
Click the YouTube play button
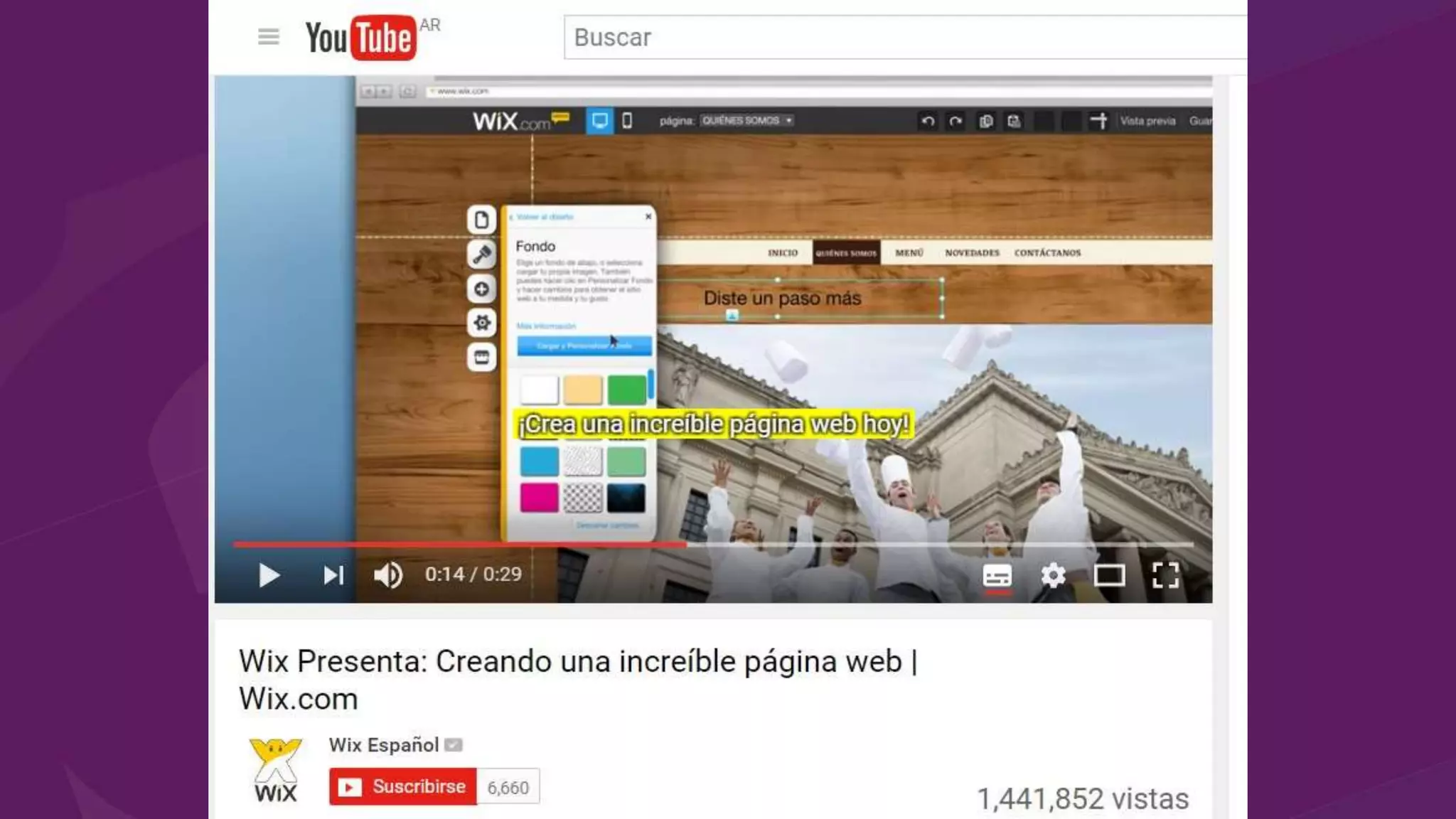coord(269,574)
